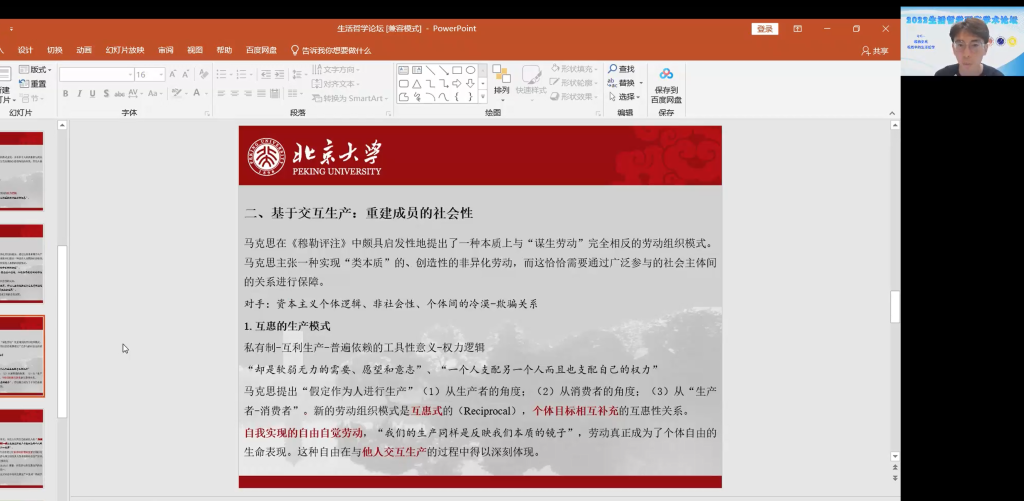Viewport: 1024px width, 501px height.
Task: Open the 幻灯片放映 (Slide Show) tab
Action: point(125,50)
